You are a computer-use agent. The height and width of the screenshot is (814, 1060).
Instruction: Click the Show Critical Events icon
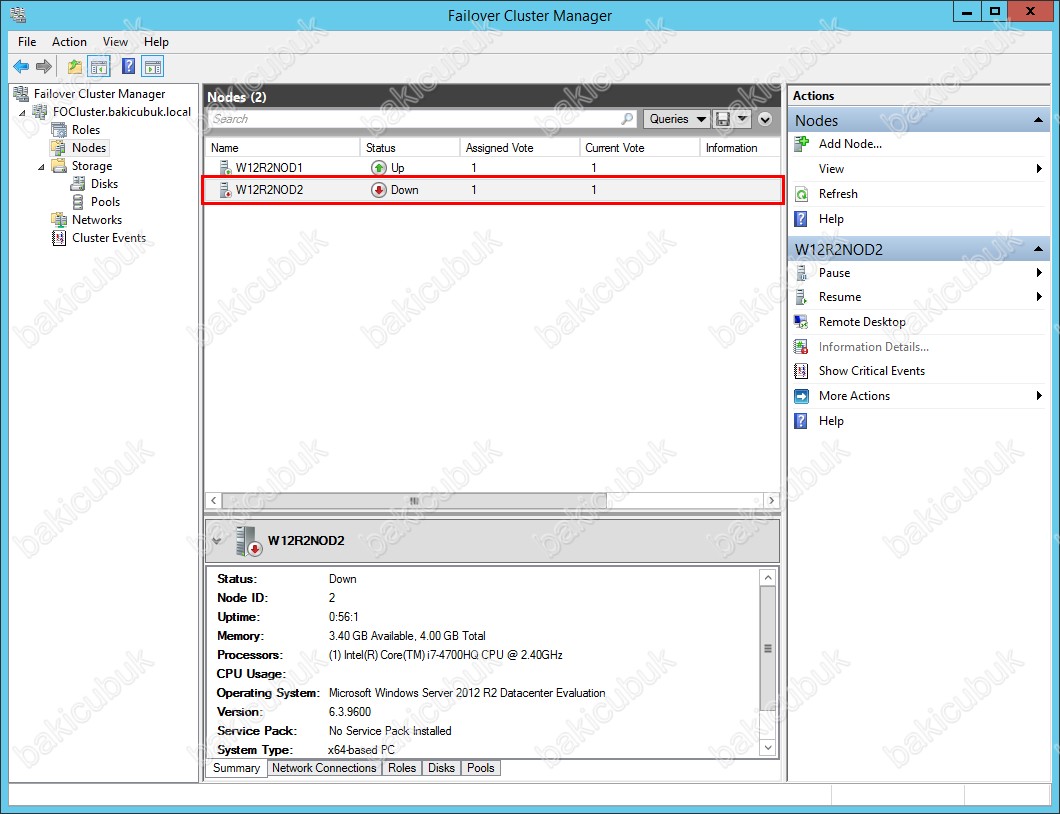click(802, 371)
